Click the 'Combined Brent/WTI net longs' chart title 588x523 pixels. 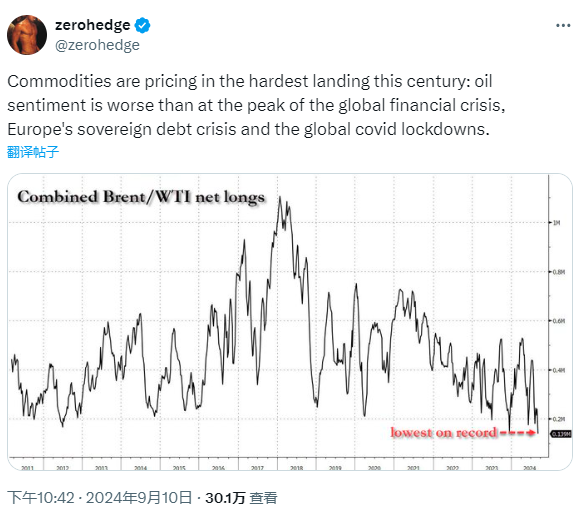click(x=141, y=197)
